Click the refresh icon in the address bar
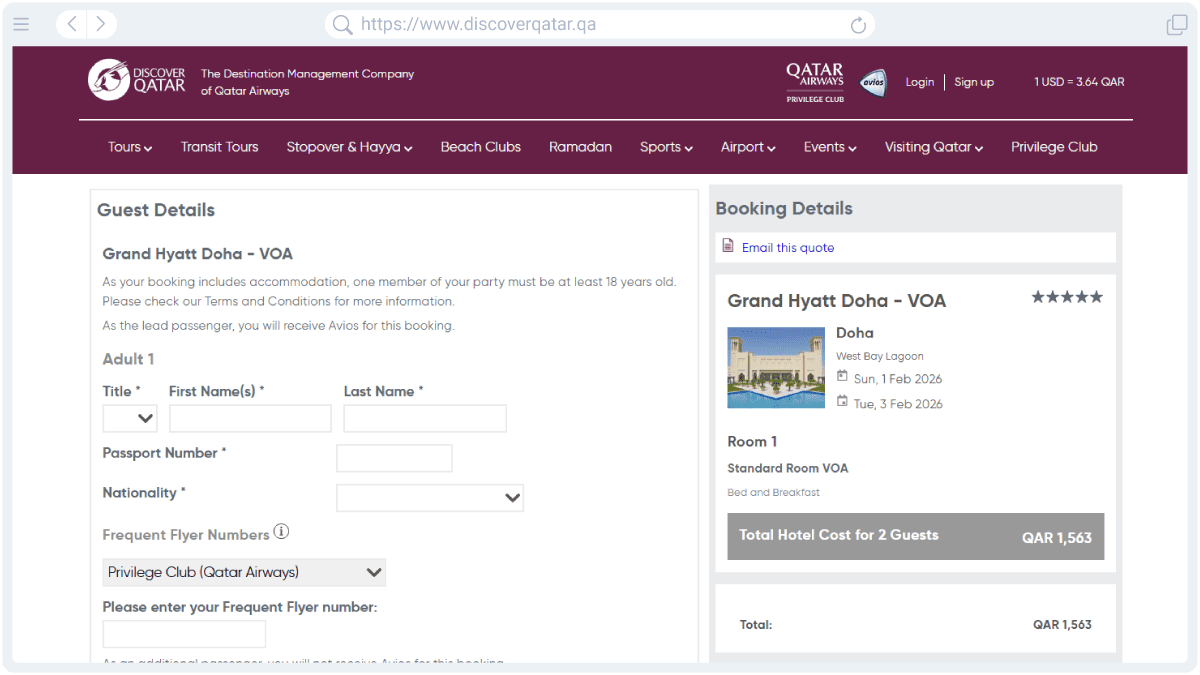 [x=858, y=25]
